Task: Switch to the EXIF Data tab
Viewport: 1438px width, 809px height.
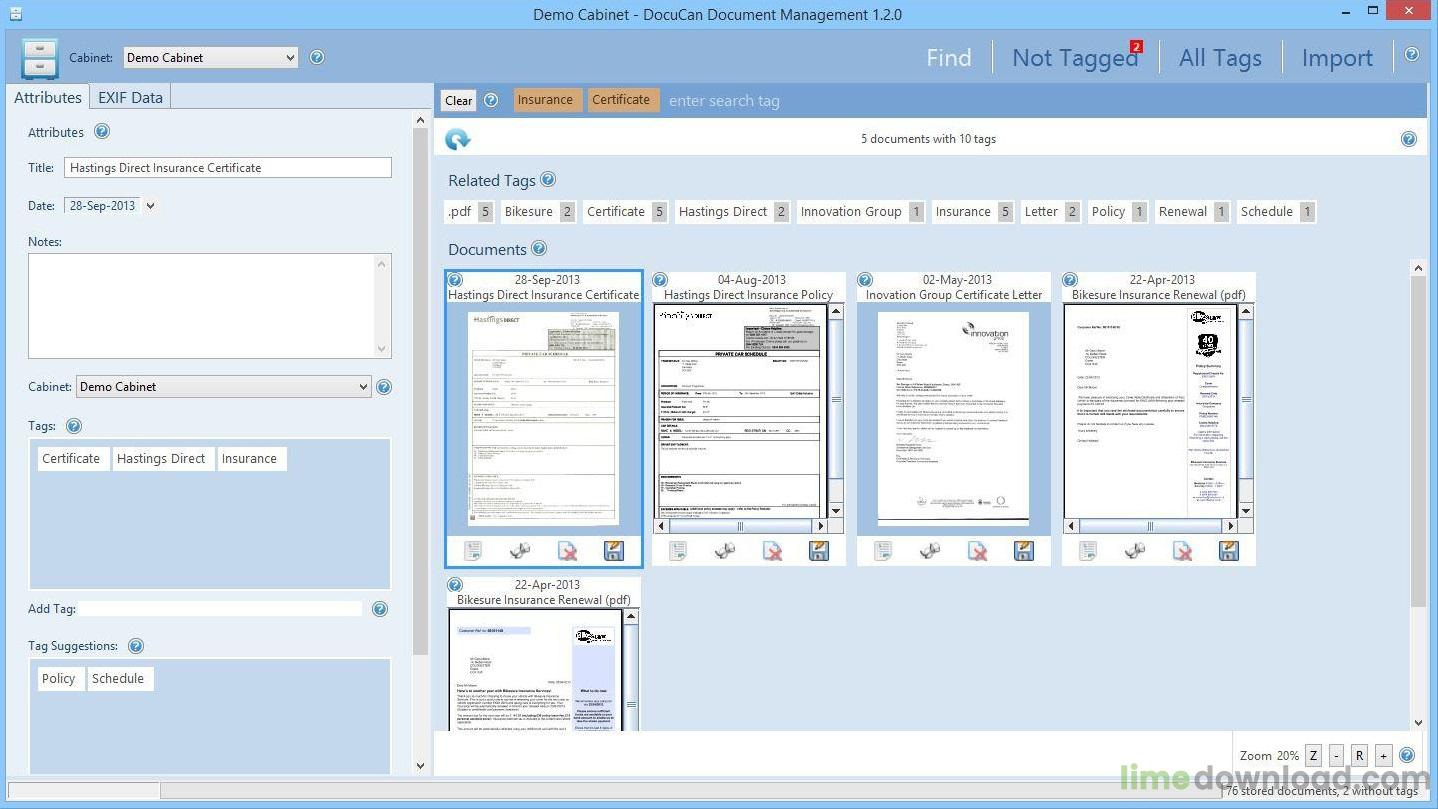Action: point(130,97)
